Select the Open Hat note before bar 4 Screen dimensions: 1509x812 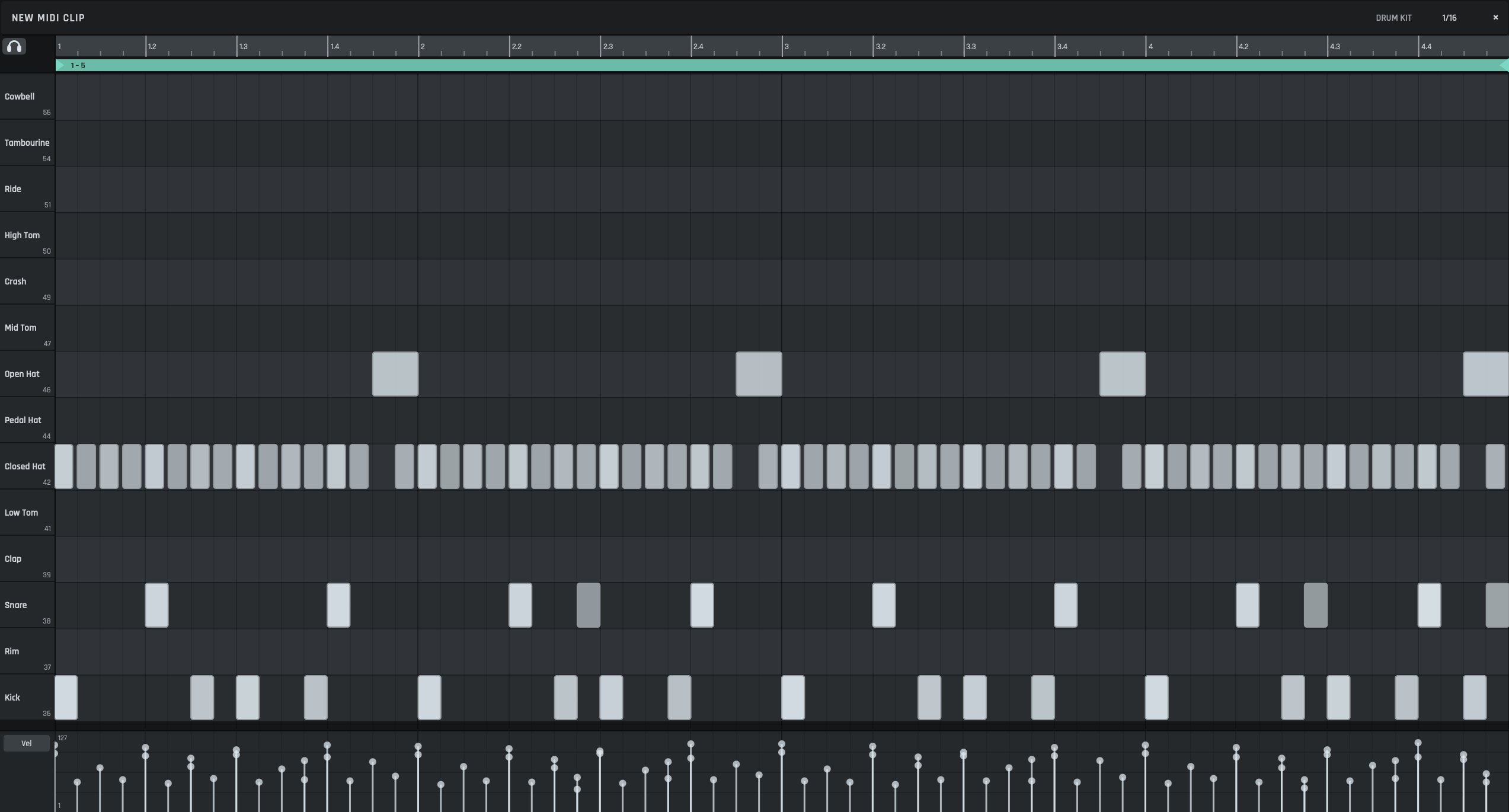point(1123,374)
